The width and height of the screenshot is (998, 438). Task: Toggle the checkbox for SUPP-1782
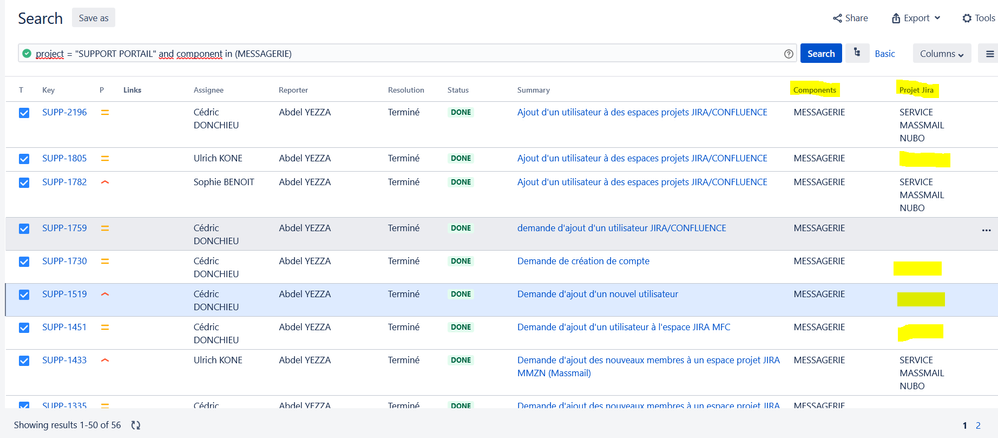coord(24,183)
